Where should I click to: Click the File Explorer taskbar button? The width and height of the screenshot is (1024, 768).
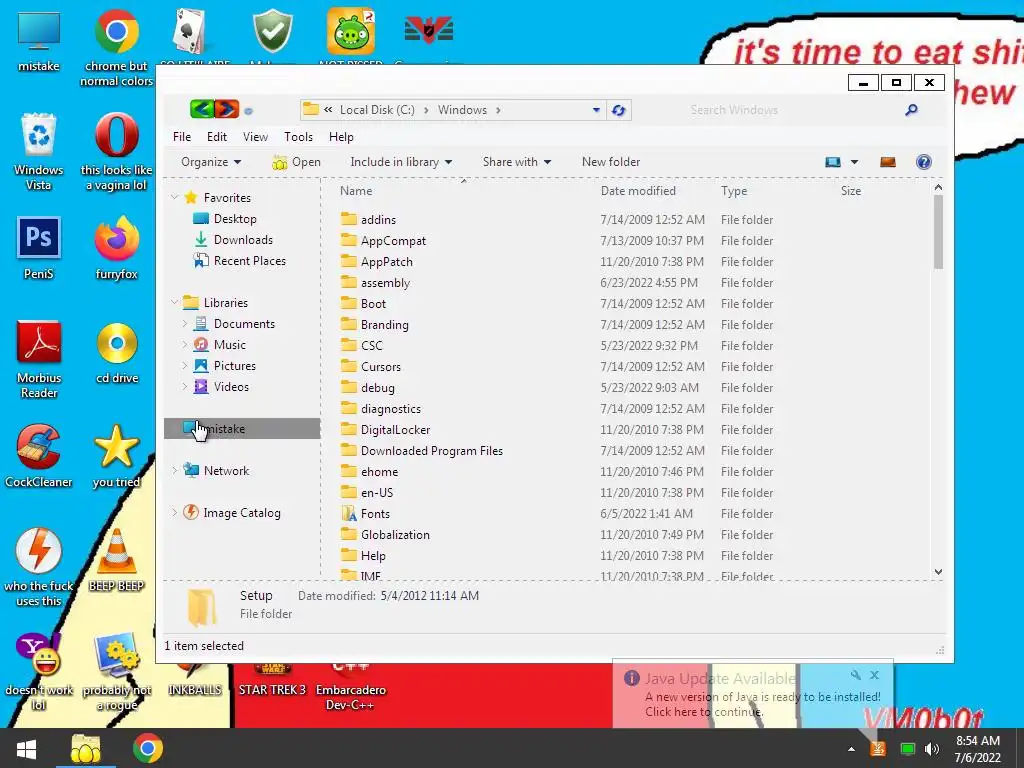point(86,748)
